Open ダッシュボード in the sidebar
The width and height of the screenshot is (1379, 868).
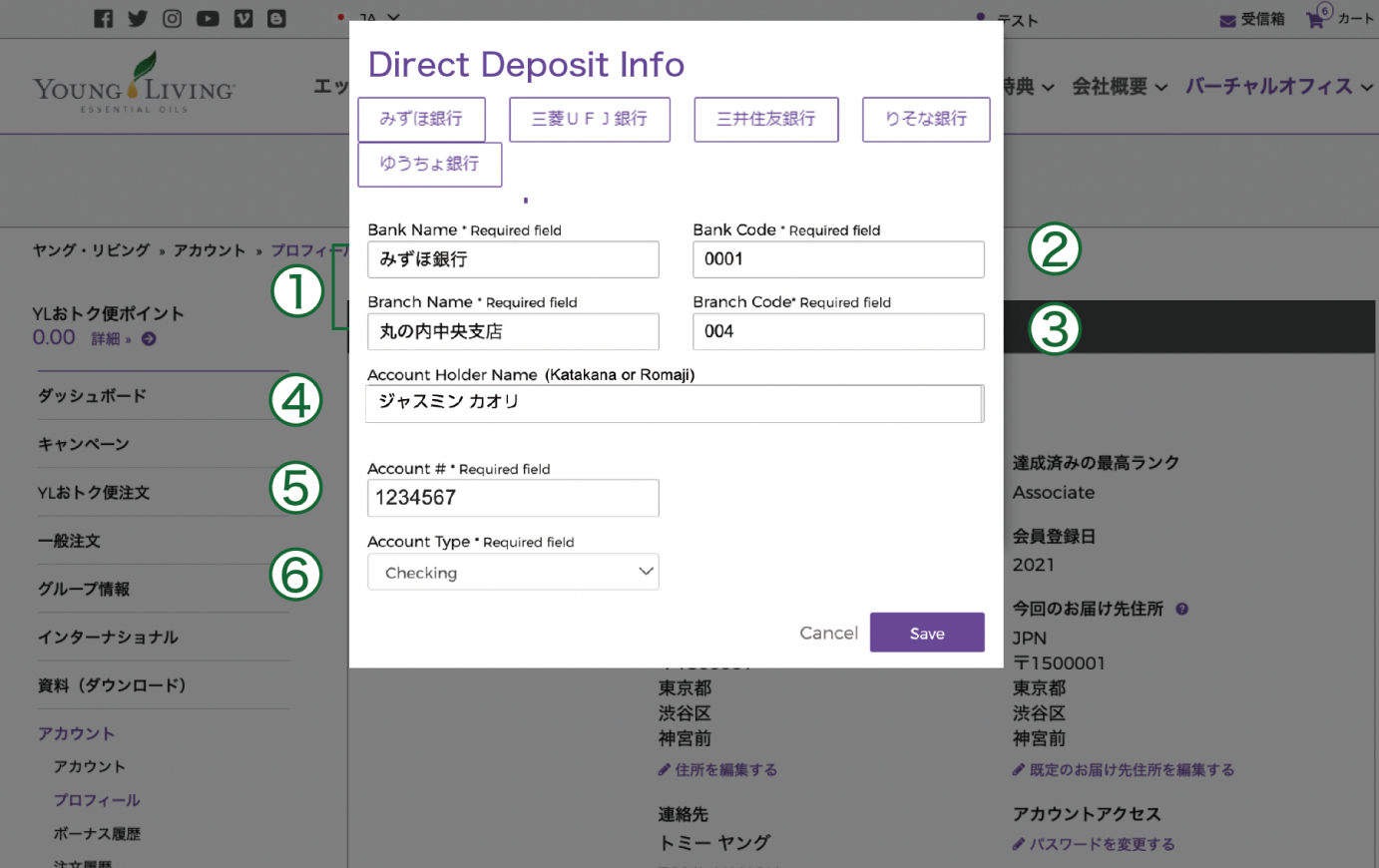coord(92,396)
